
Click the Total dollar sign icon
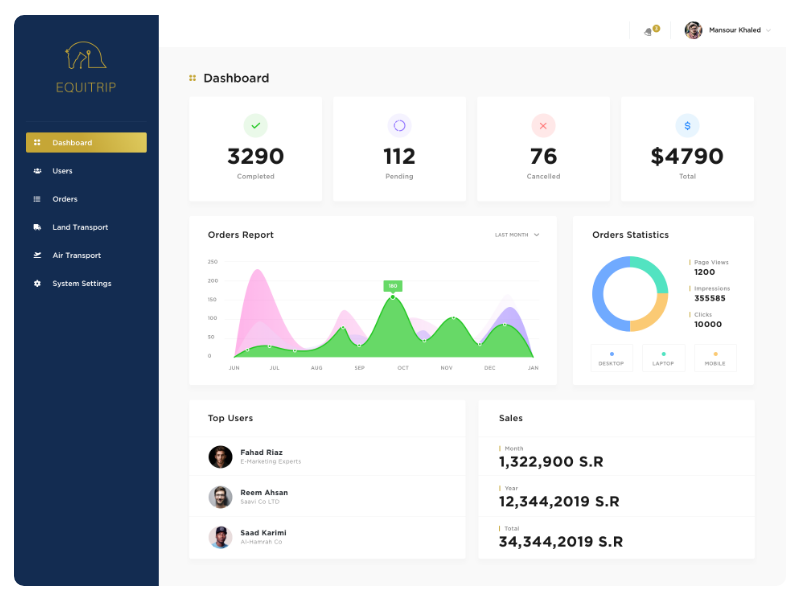(x=687, y=126)
